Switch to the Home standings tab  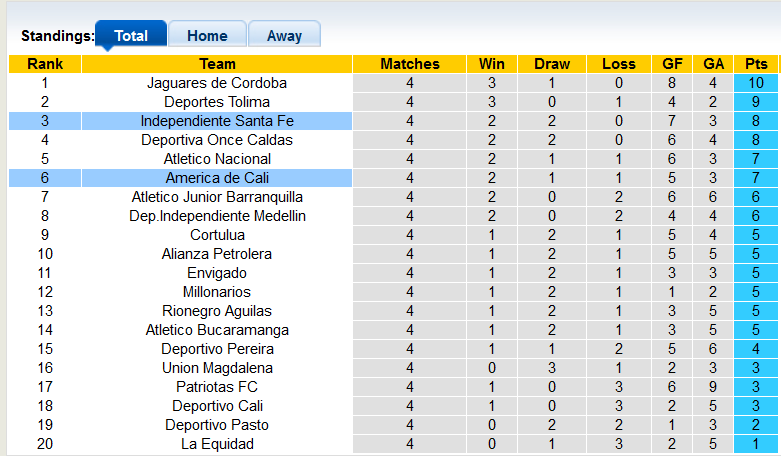(x=207, y=35)
